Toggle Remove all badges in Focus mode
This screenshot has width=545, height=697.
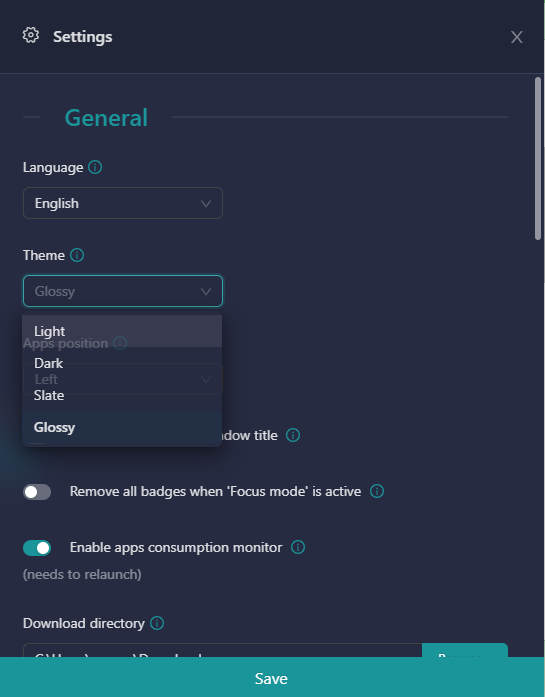[x=37, y=492]
